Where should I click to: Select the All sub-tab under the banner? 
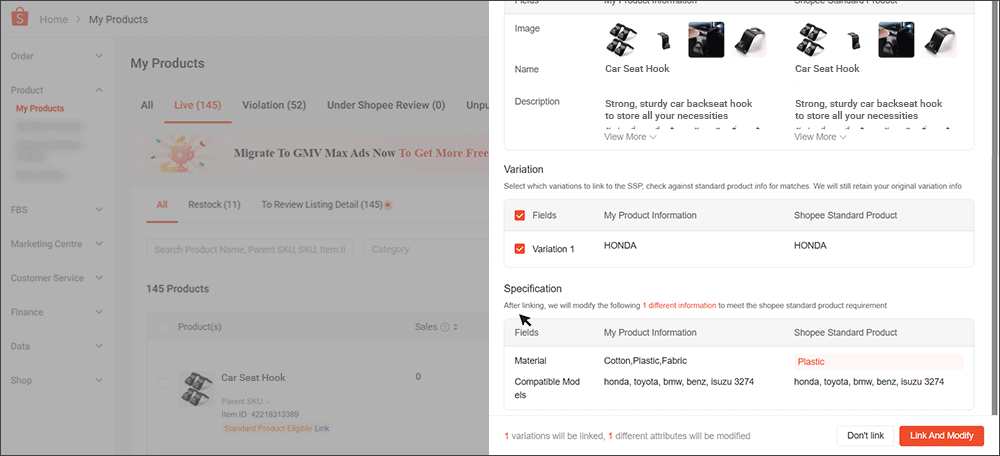[162, 205]
